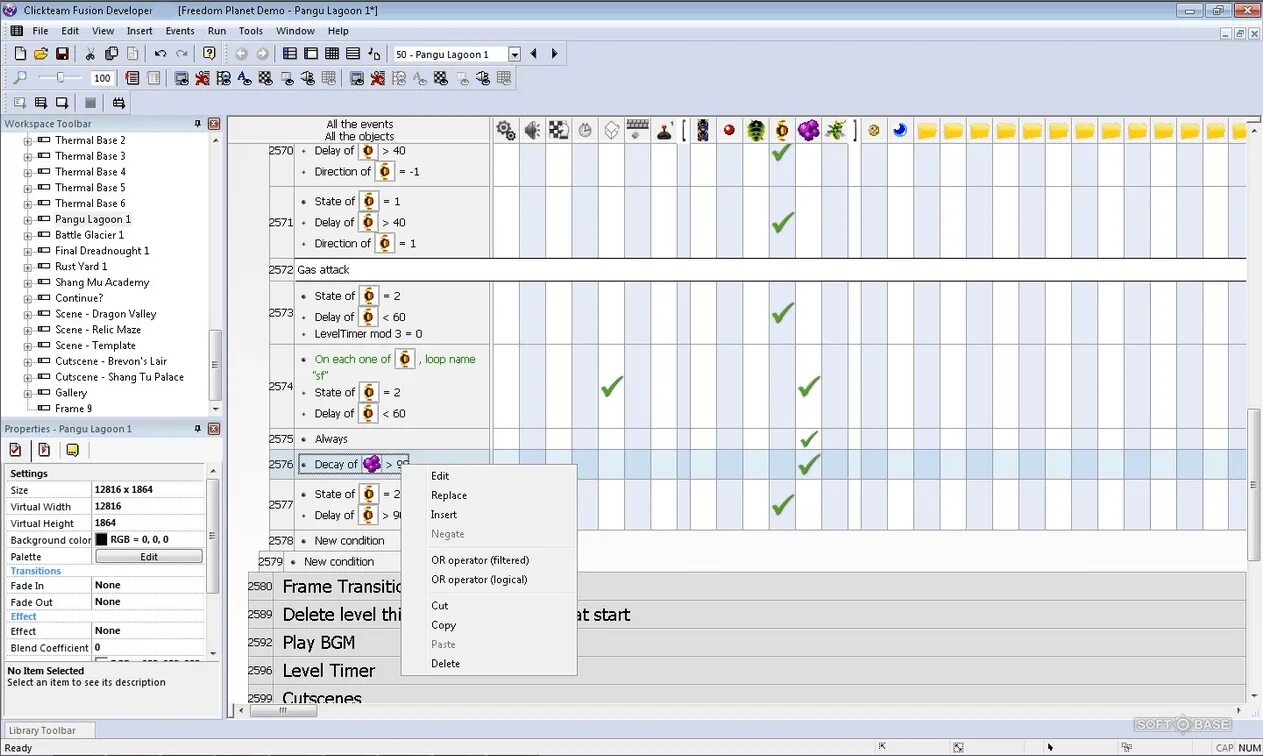Click the black background color swatch
This screenshot has height=756, width=1263.
click(101, 539)
